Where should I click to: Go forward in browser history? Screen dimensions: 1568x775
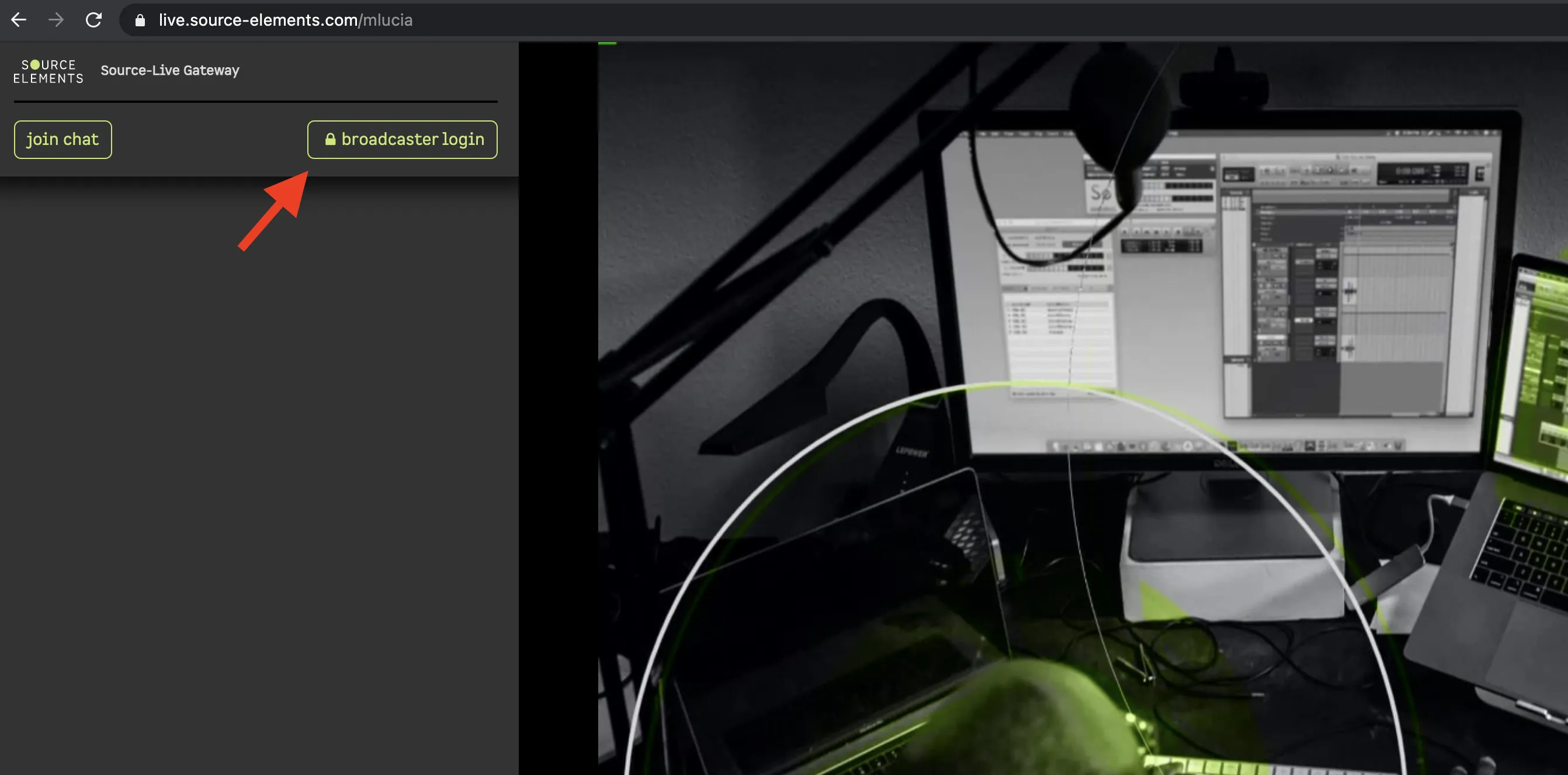(56, 20)
